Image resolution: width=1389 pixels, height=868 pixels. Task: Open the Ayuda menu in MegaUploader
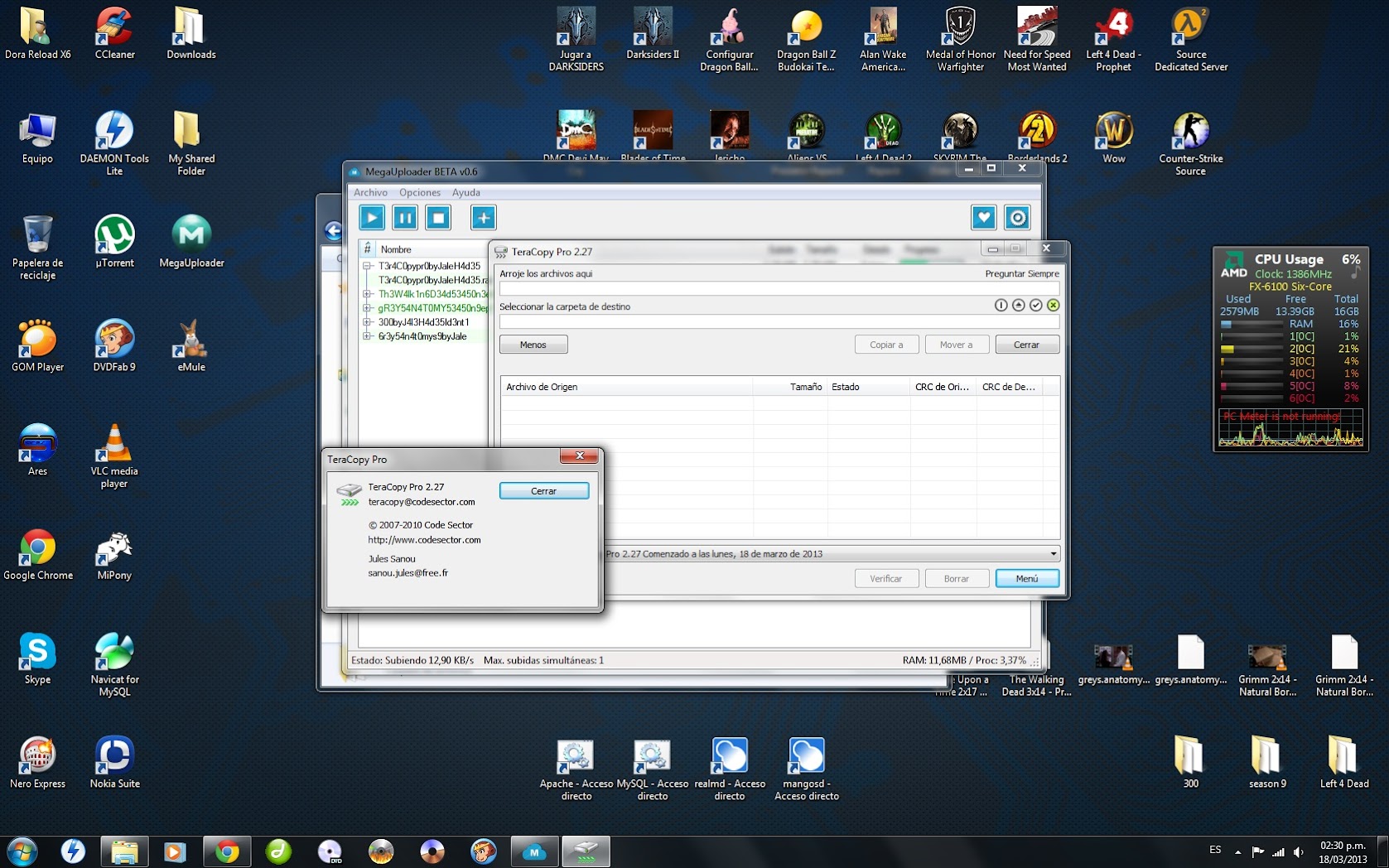coord(465,192)
